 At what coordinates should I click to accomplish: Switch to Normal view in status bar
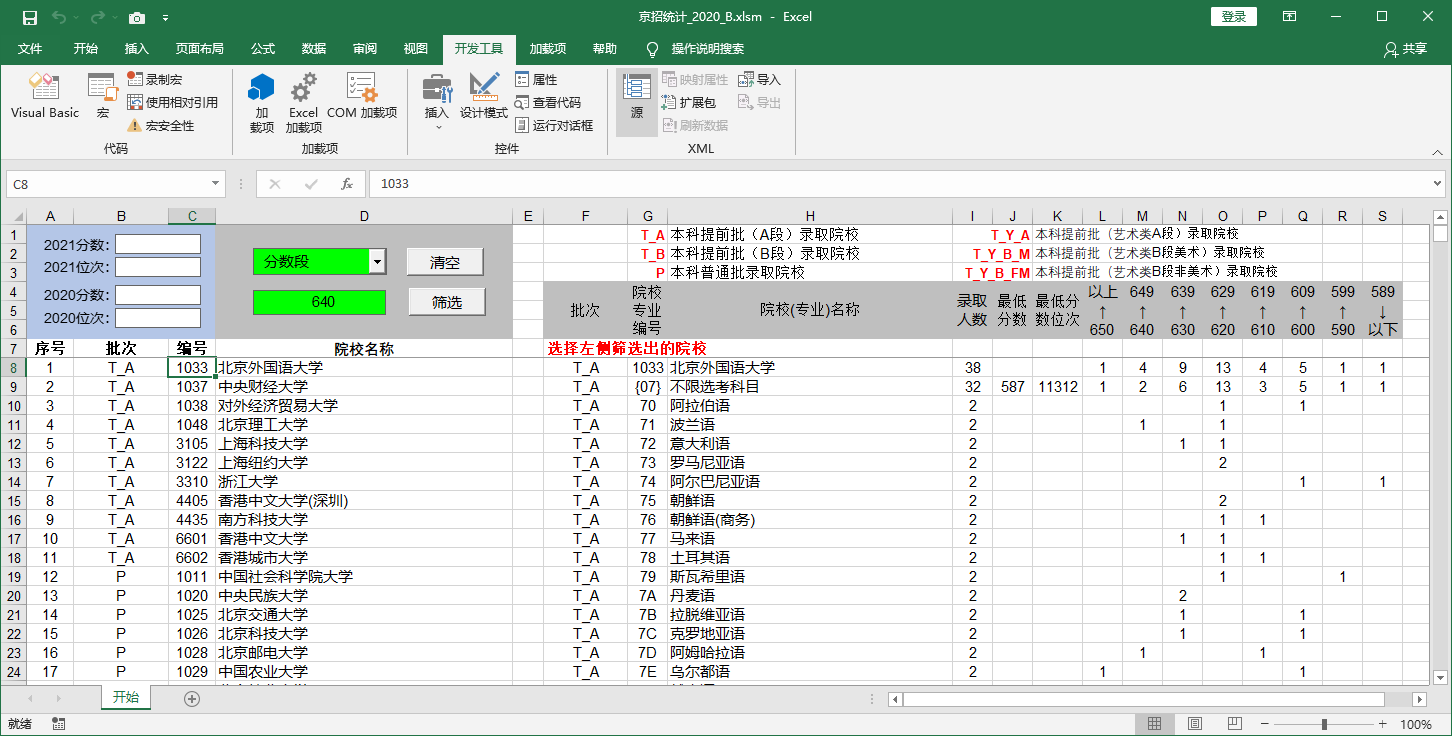(1154, 724)
